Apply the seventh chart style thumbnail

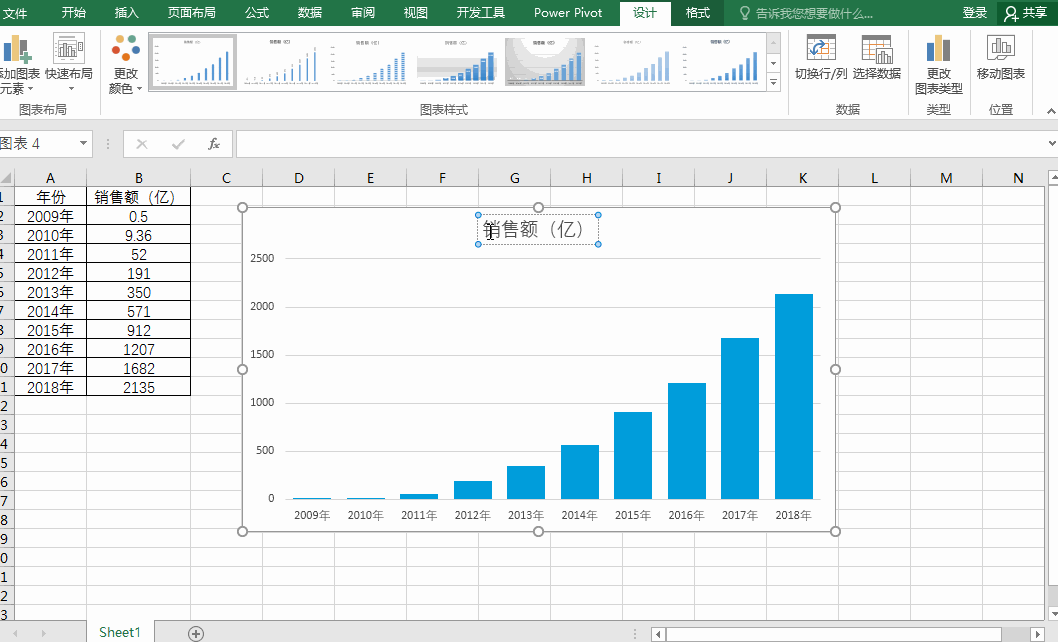point(721,62)
